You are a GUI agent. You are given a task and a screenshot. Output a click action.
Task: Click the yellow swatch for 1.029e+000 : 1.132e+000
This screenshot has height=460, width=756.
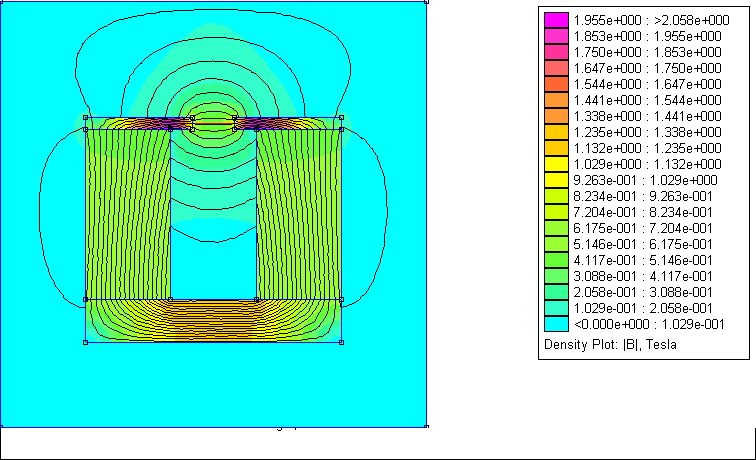point(556,164)
